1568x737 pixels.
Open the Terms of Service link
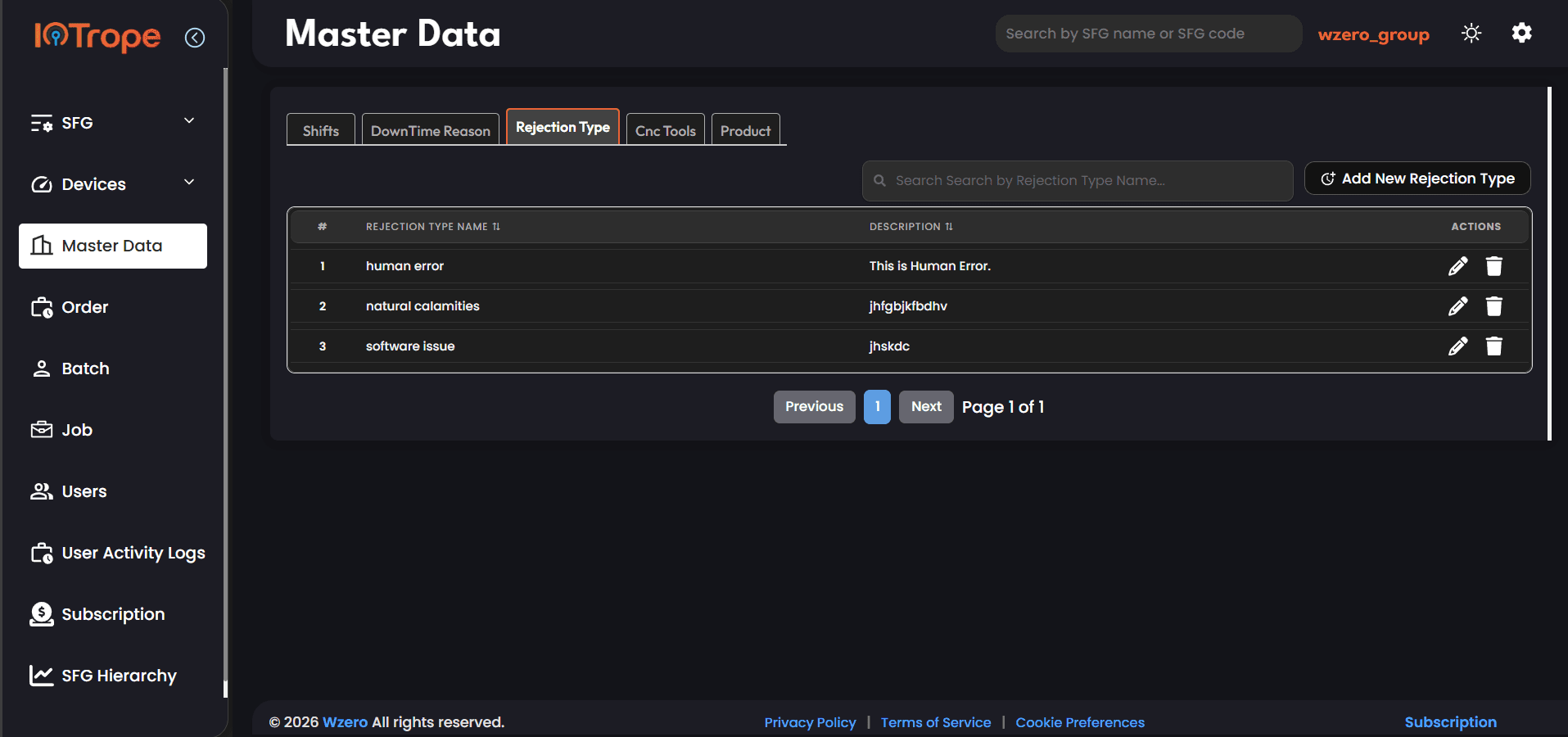click(936, 722)
